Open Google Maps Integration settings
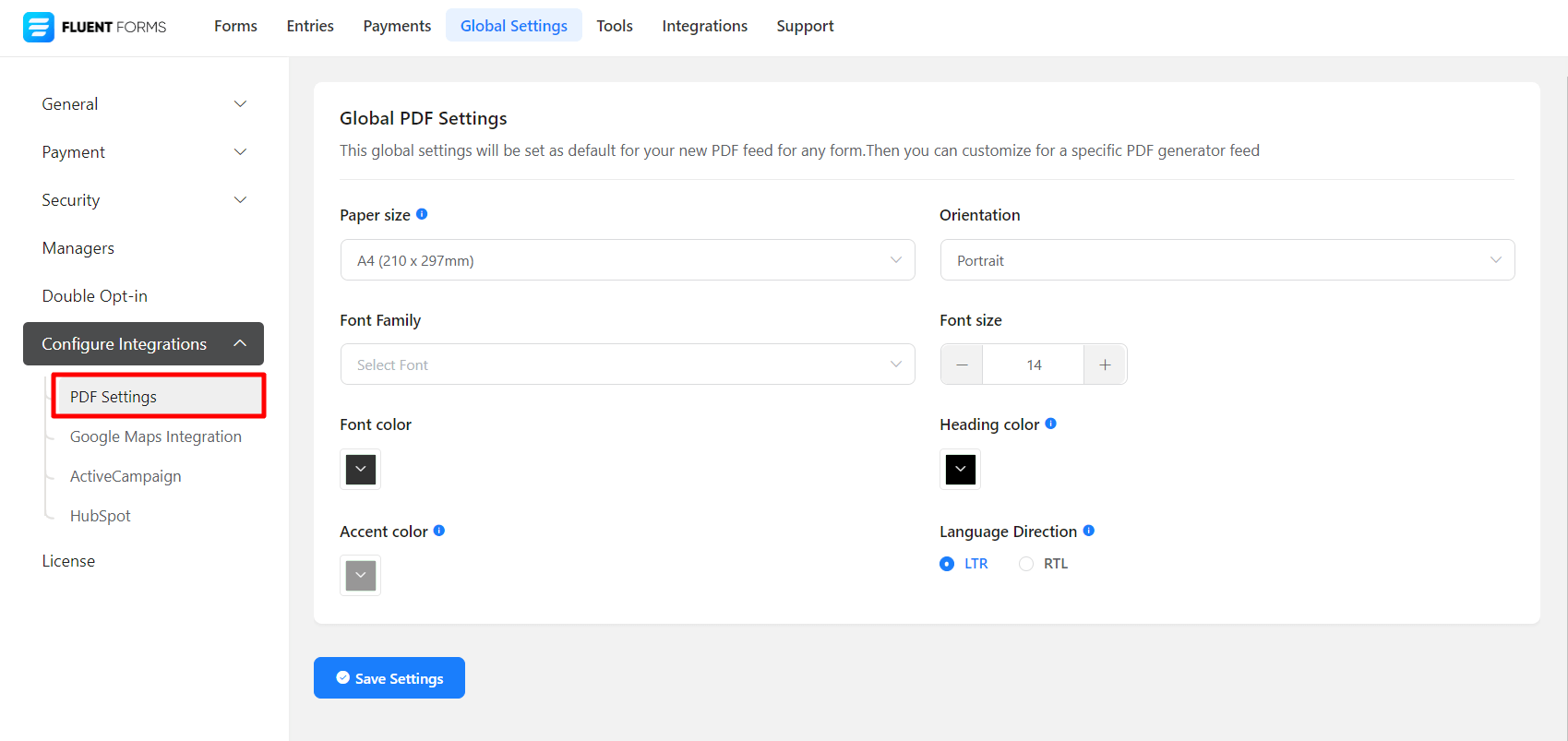The height and width of the screenshot is (741, 1568). coord(156,436)
